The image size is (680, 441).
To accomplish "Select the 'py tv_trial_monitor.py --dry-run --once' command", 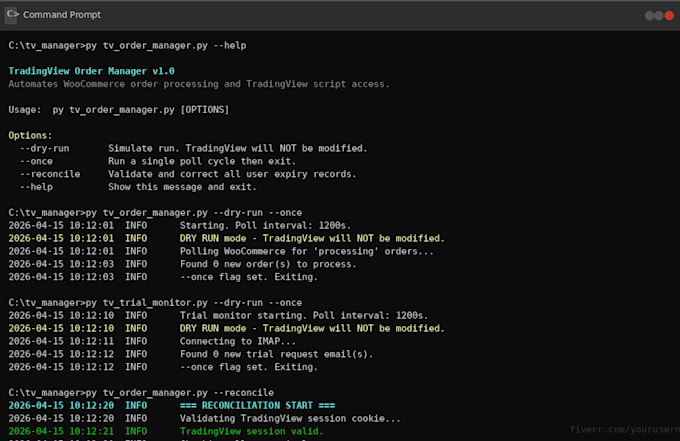I will tap(193, 303).
